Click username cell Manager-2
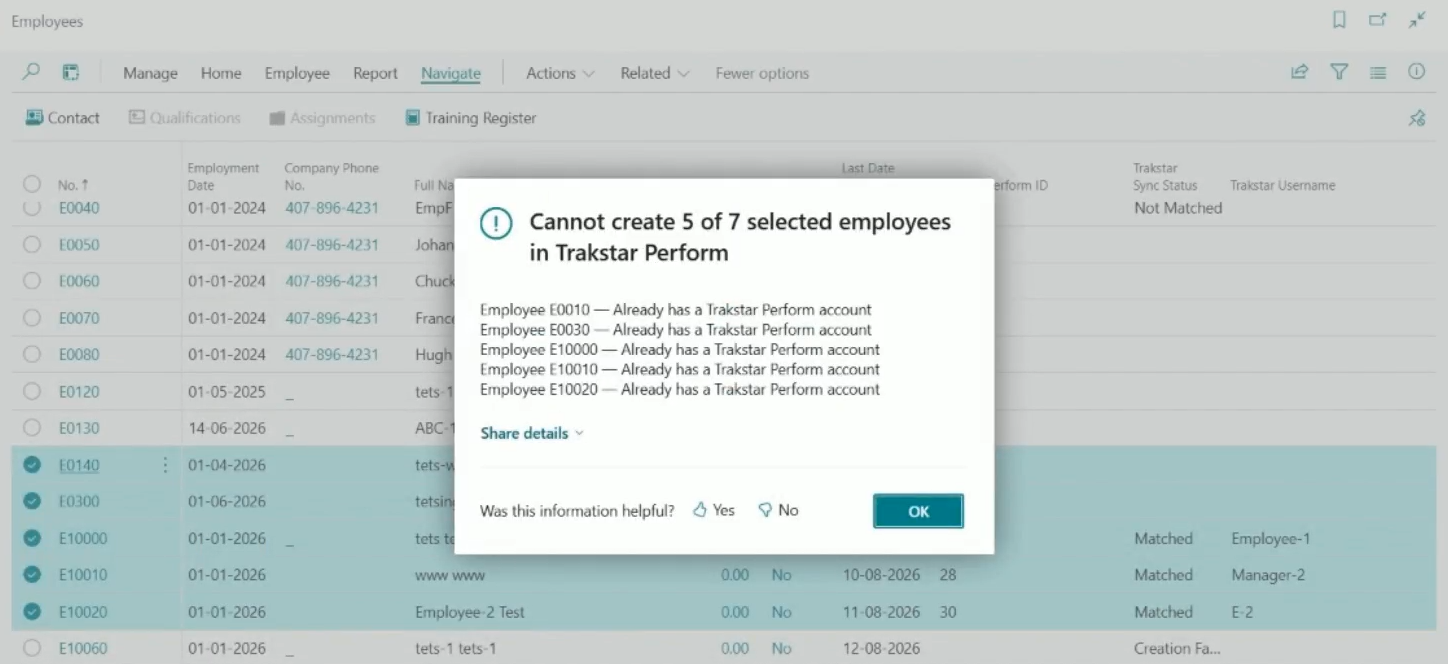This screenshot has height=664, width=1448. point(1268,575)
